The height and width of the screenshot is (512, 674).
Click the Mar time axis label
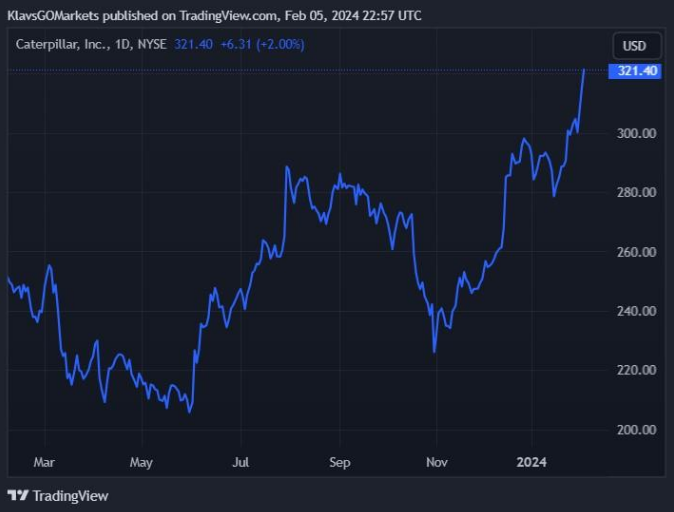tap(44, 462)
